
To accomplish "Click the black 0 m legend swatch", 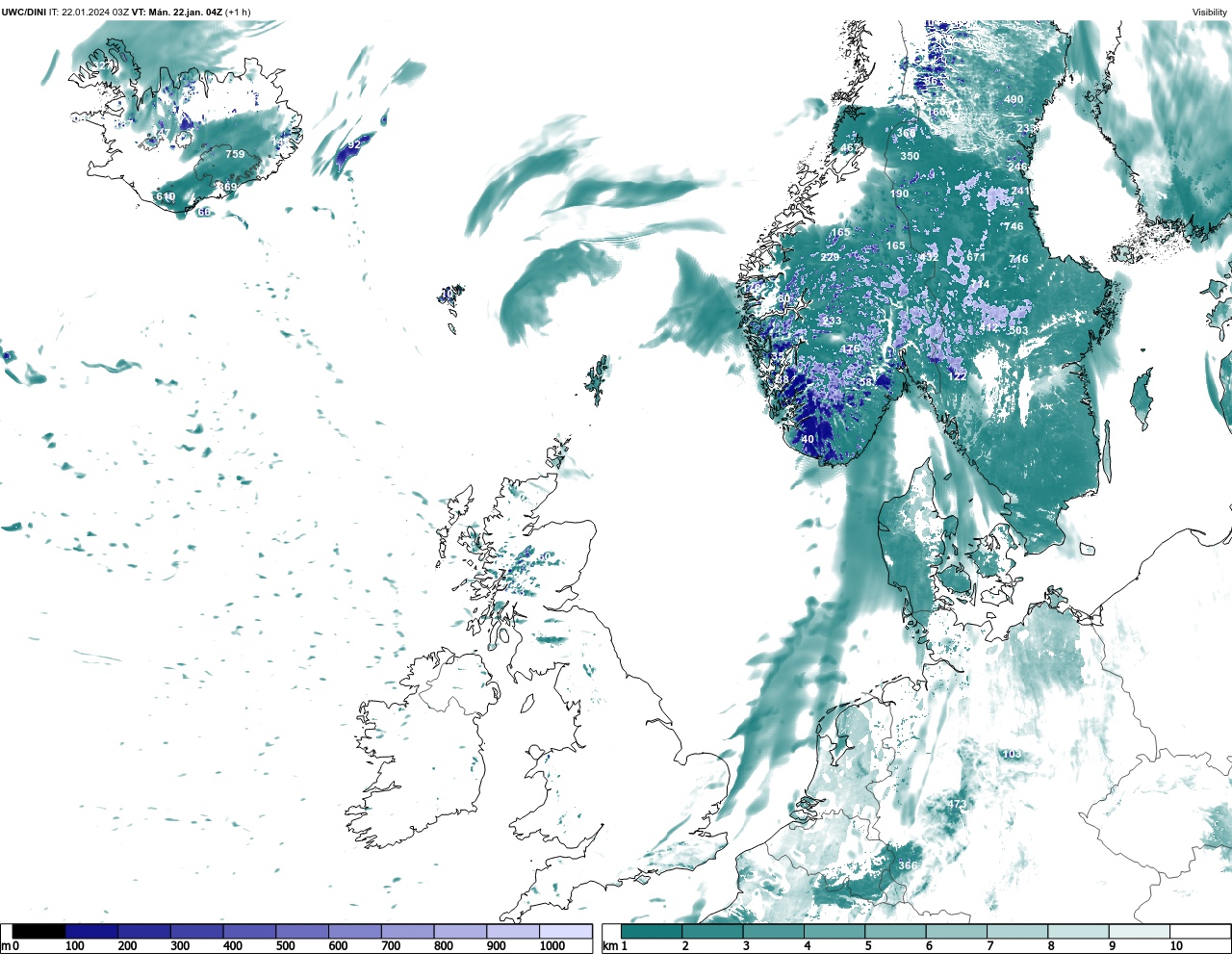I will tap(39, 932).
